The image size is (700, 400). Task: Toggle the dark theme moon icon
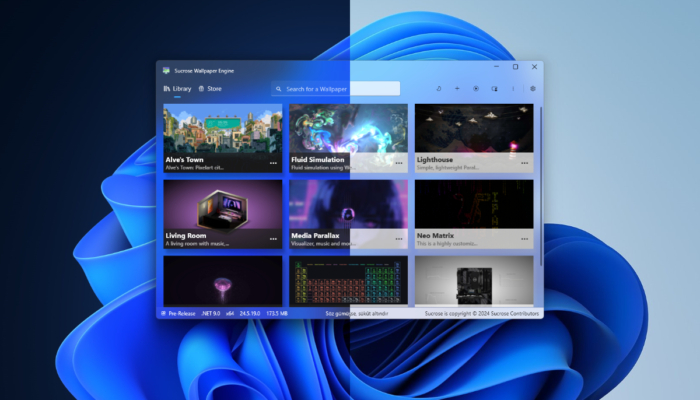click(x=438, y=88)
